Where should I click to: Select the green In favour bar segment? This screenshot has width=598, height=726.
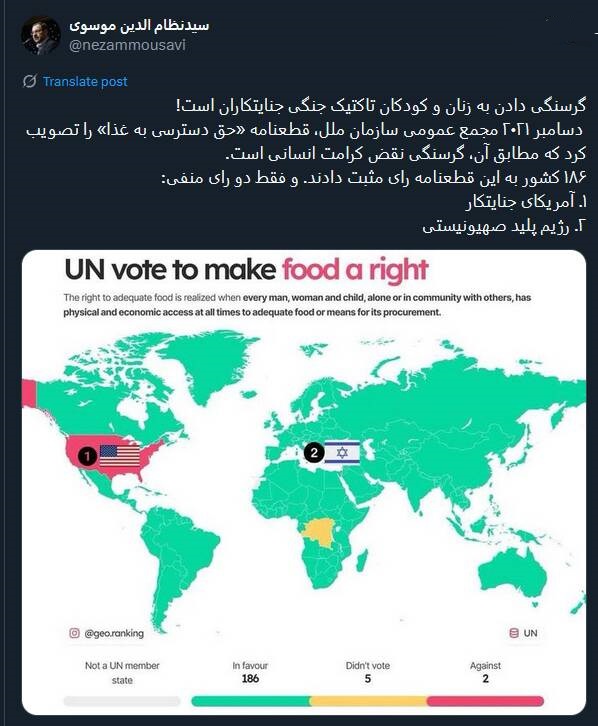click(251, 701)
